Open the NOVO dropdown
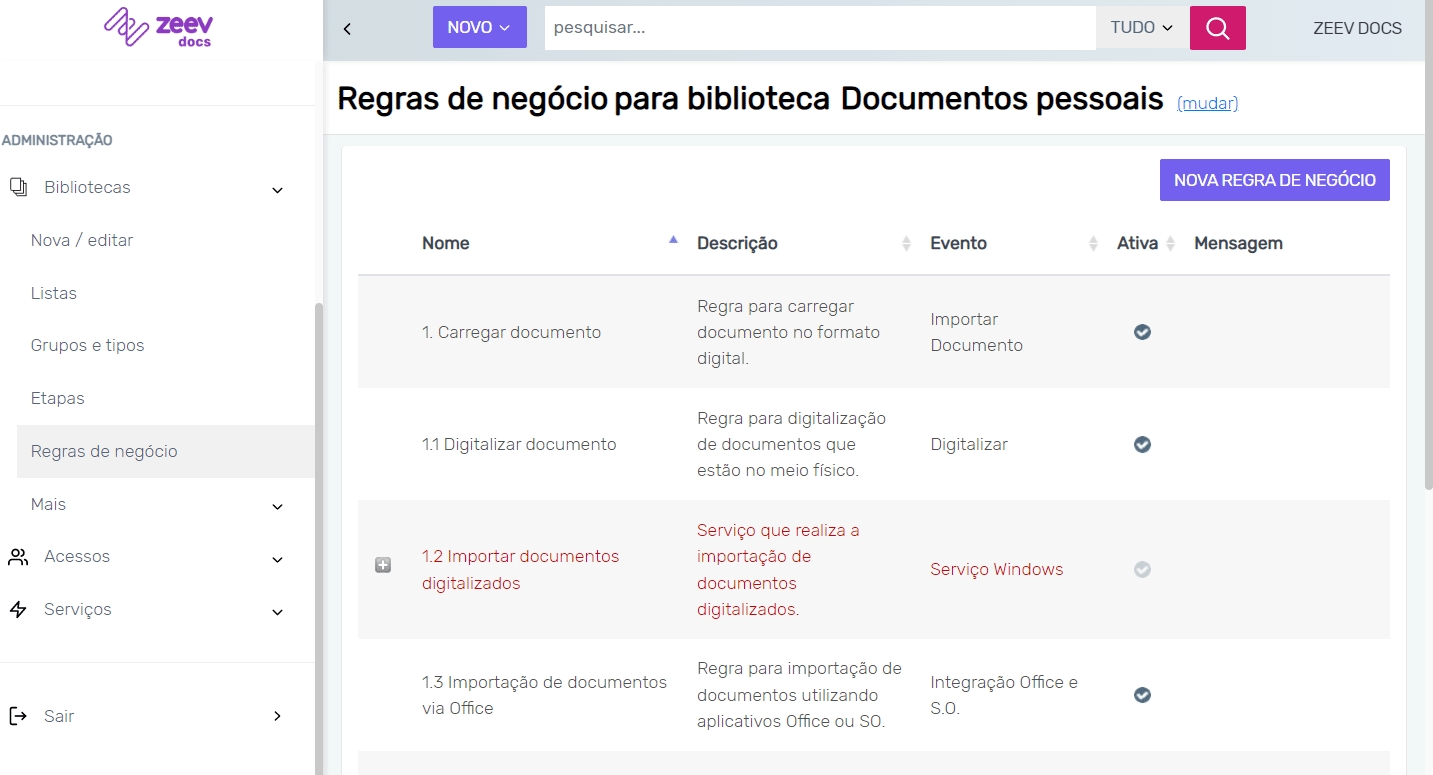Screen dimensions: 1433x775 (x=479, y=28)
